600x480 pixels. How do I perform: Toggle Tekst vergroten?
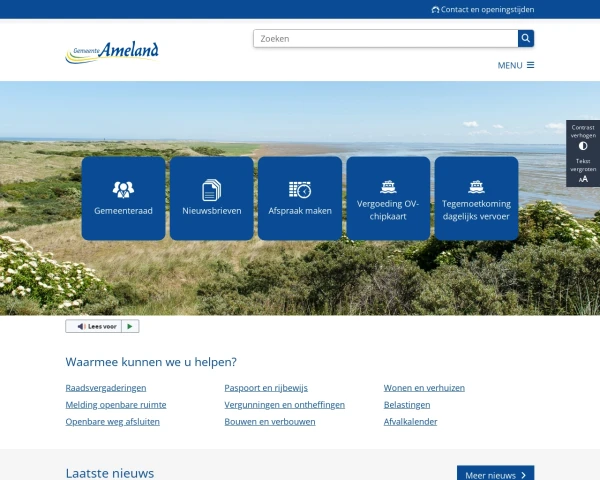583,170
